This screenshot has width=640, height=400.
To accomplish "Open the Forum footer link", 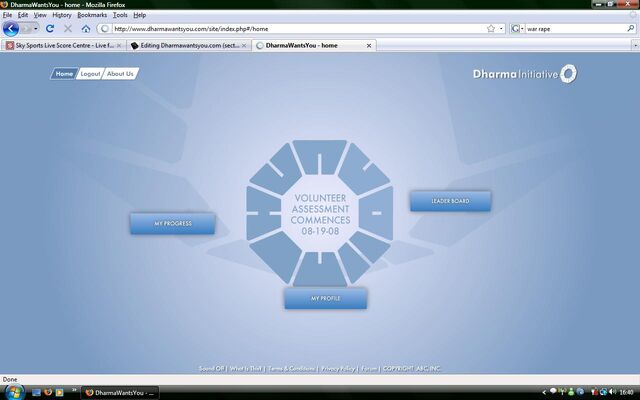I will (369, 369).
